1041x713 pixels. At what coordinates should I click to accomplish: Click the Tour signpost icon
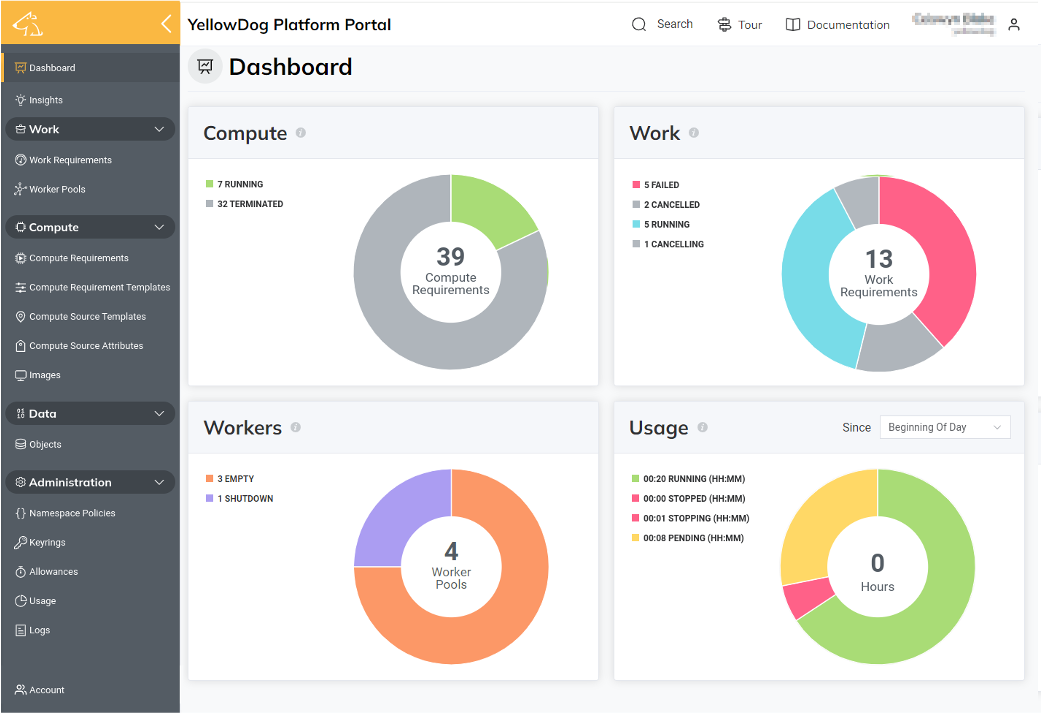click(724, 25)
